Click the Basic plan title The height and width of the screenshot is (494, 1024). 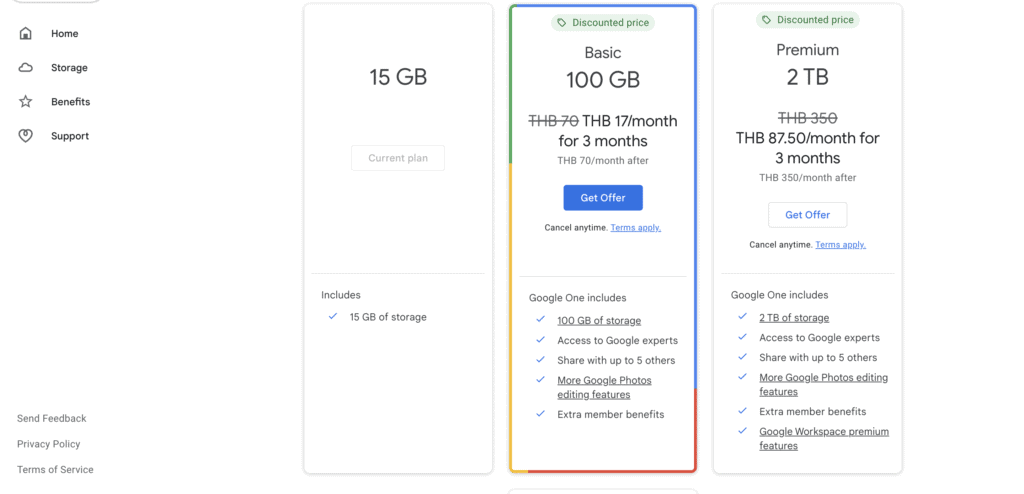pos(603,53)
